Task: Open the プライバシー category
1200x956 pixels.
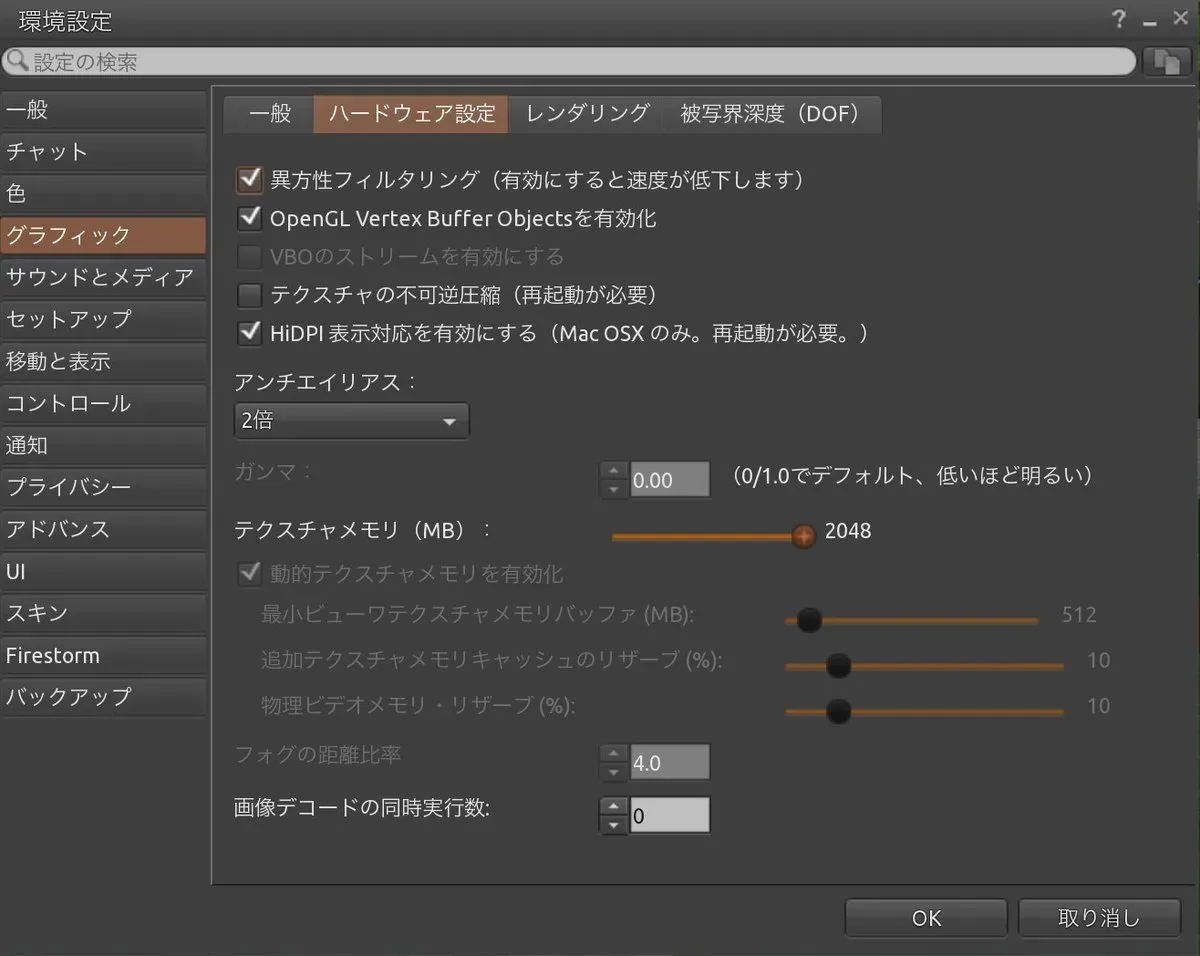Action: click(x=103, y=487)
